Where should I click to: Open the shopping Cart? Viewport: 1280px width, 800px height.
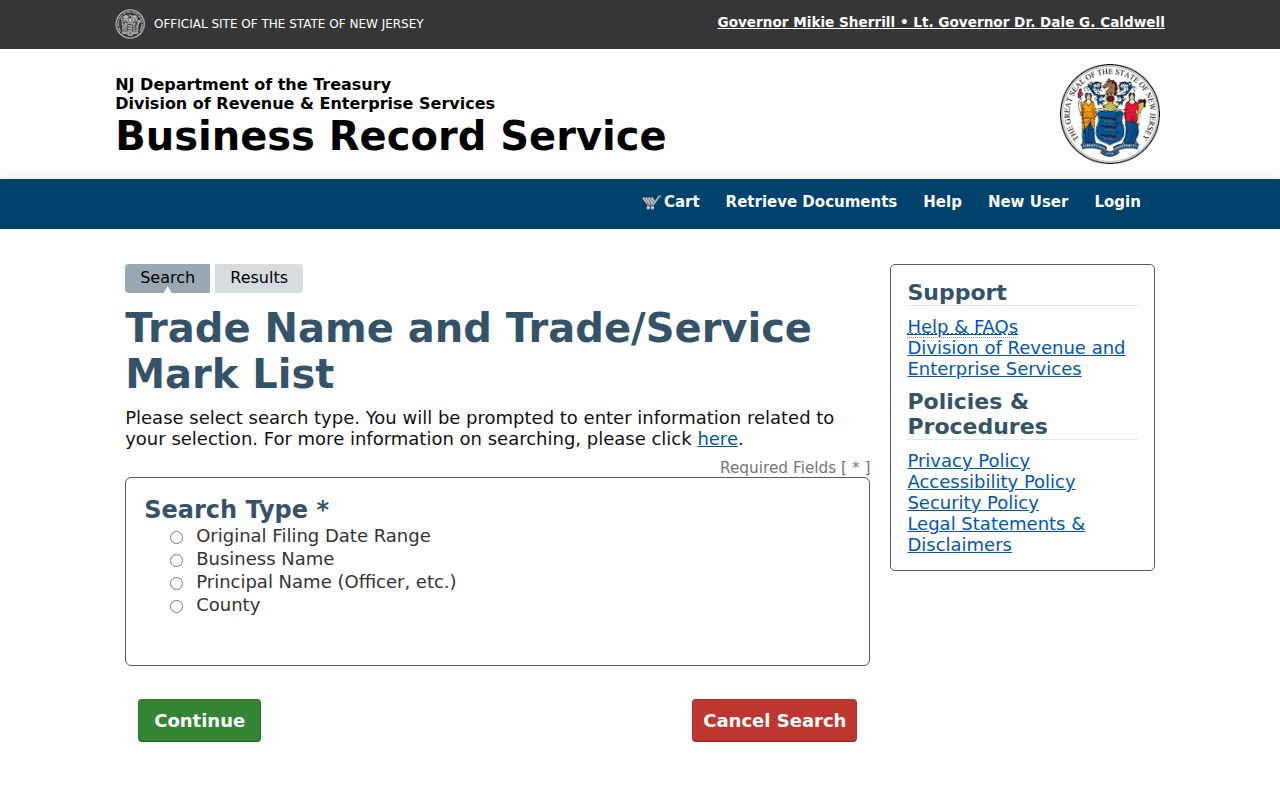click(671, 202)
